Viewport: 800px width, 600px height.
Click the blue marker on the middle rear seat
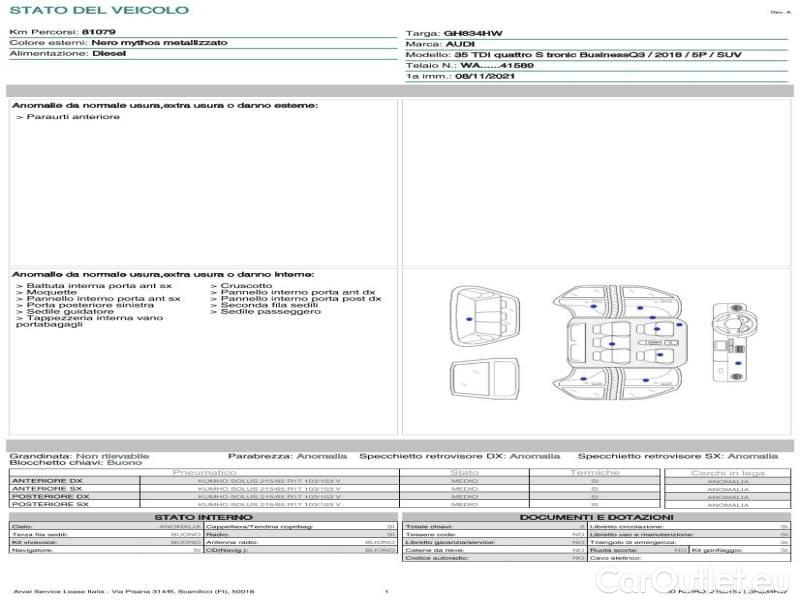point(612,344)
